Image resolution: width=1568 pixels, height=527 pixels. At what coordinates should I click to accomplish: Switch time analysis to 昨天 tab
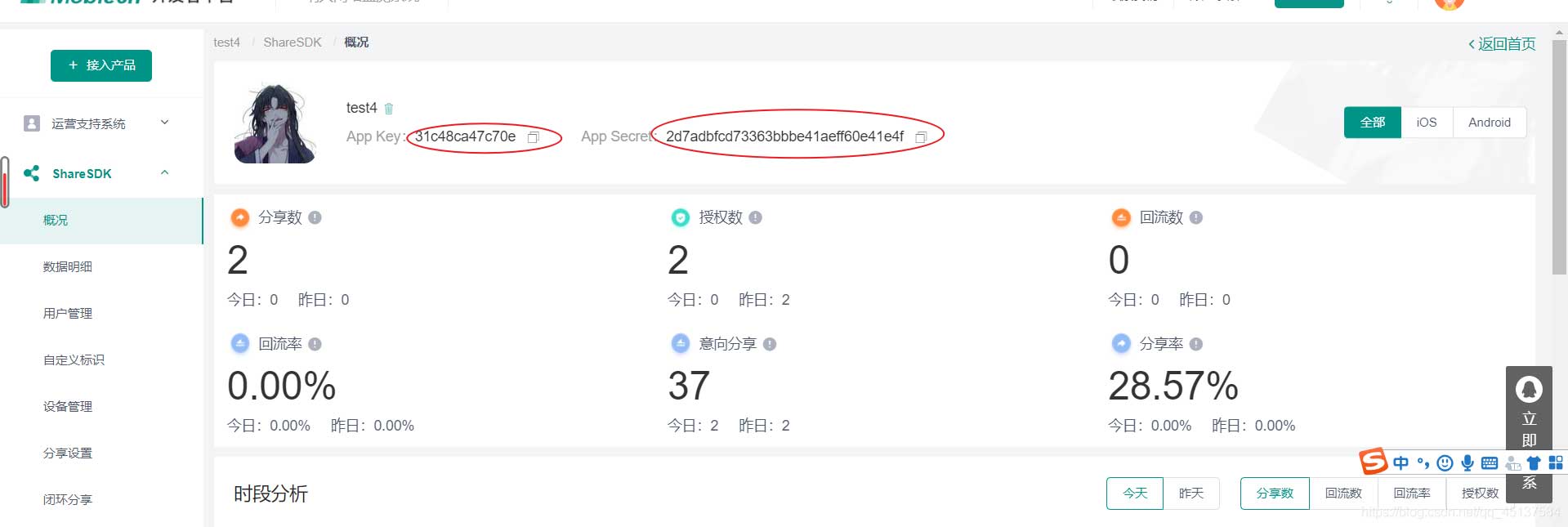click(1191, 494)
